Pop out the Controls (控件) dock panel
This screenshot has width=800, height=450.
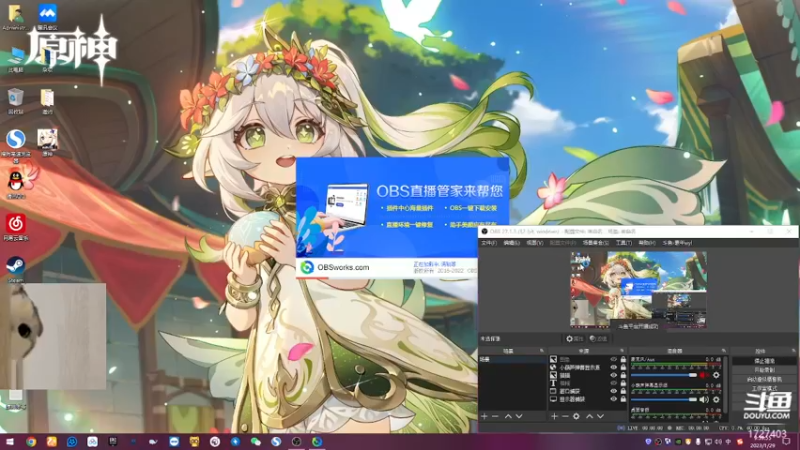pos(793,351)
